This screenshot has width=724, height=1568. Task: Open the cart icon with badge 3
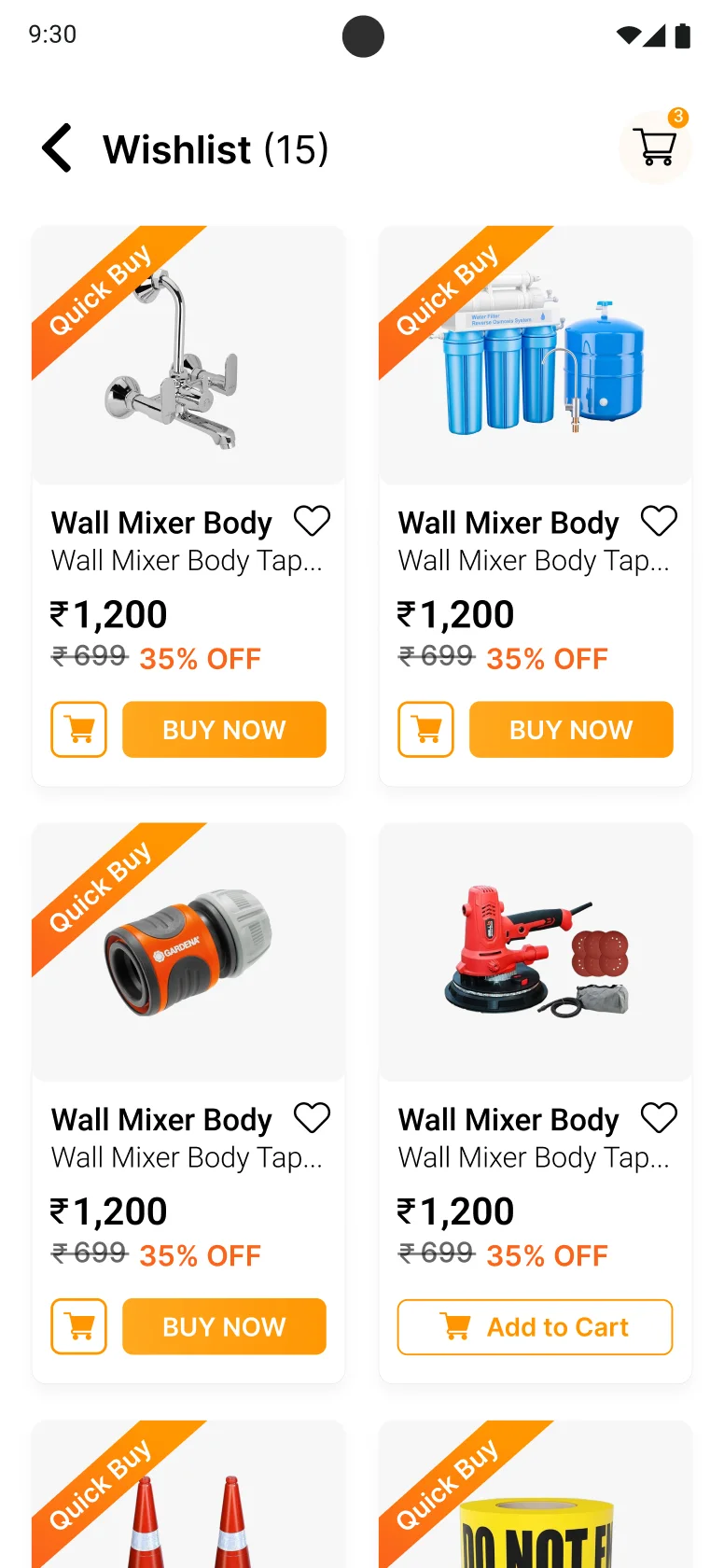coord(655,147)
